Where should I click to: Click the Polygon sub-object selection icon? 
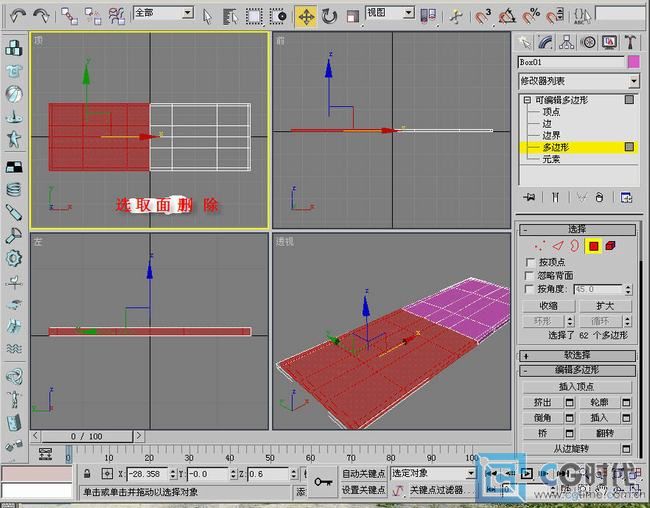(593, 246)
